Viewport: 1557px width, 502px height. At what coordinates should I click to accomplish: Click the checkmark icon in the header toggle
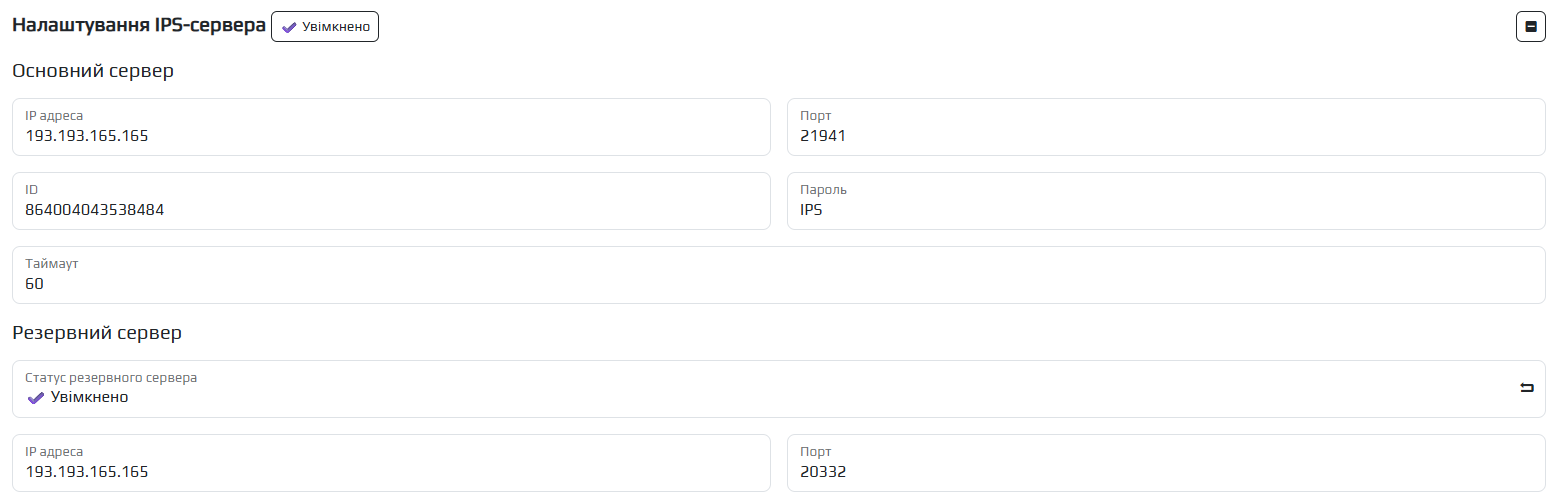tap(289, 27)
